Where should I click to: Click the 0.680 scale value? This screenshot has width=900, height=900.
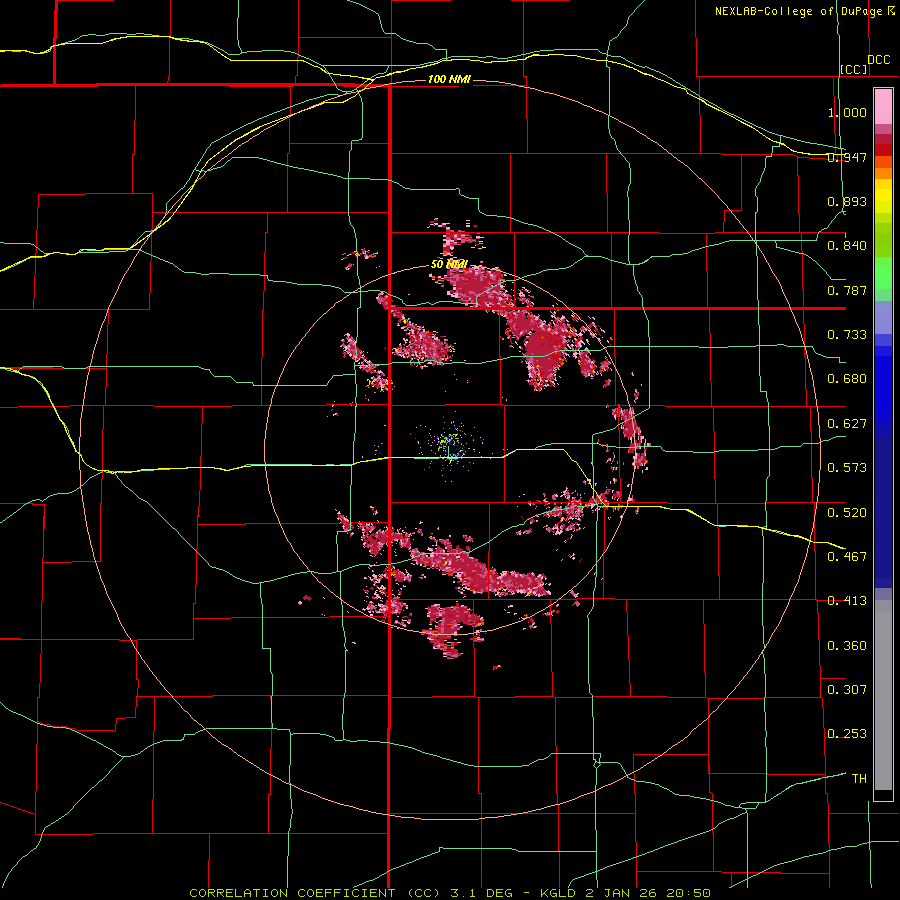click(x=847, y=379)
